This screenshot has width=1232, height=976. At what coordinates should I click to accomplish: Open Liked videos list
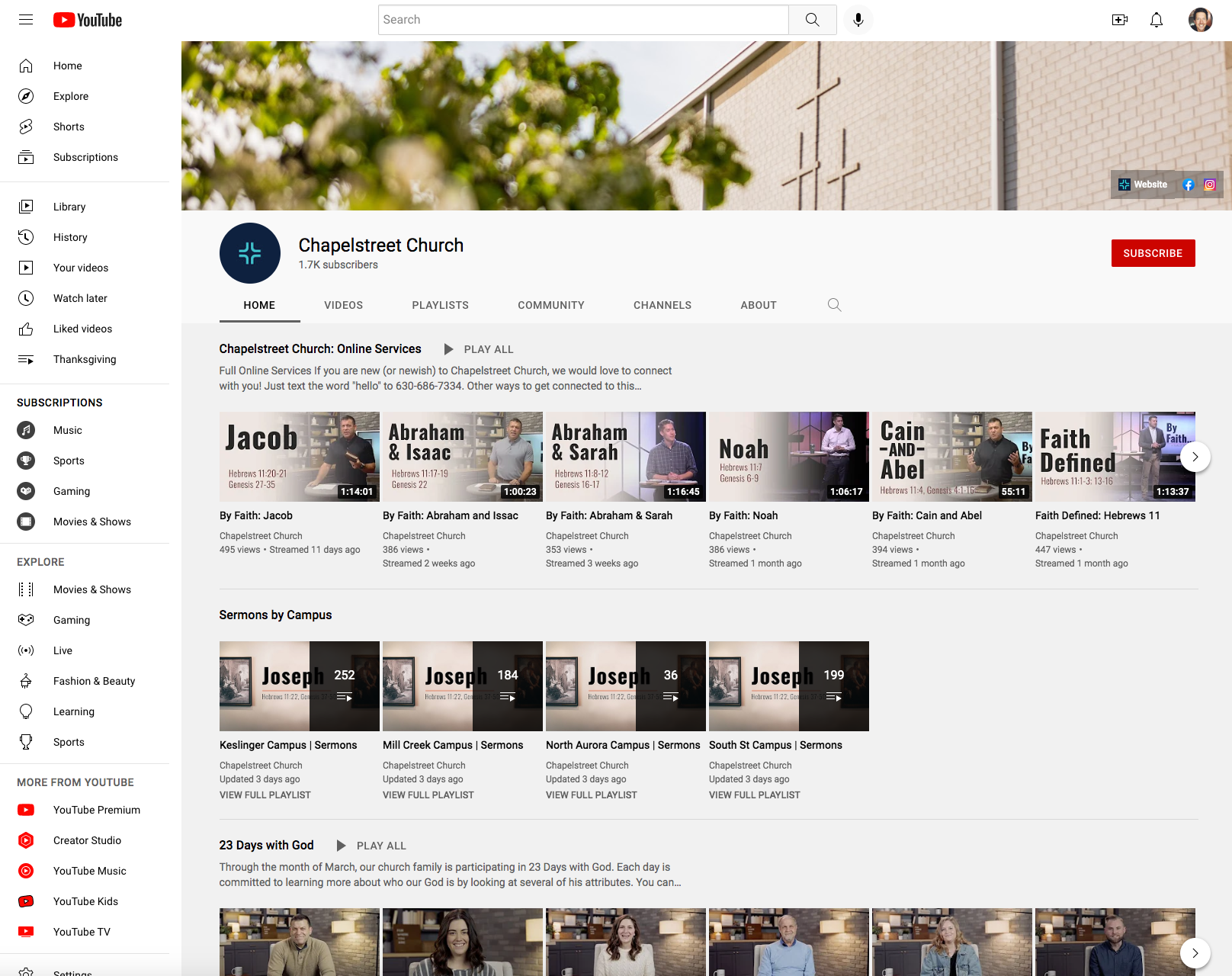pyautogui.click(x=85, y=329)
